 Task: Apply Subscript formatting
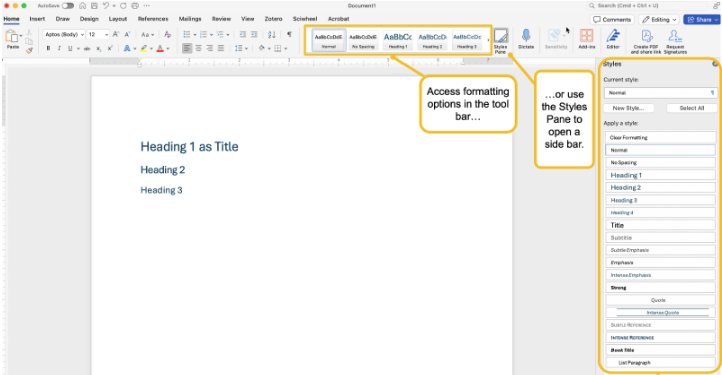99,48
